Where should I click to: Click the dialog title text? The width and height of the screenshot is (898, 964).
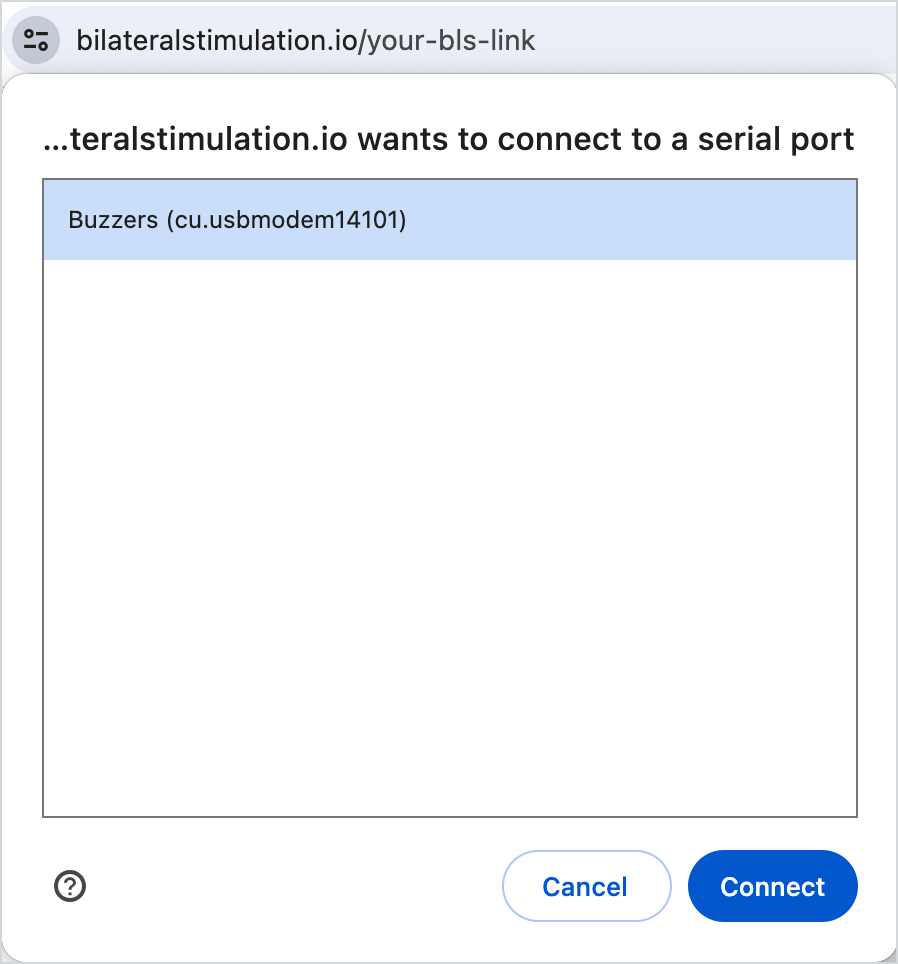pyautogui.click(x=449, y=139)
